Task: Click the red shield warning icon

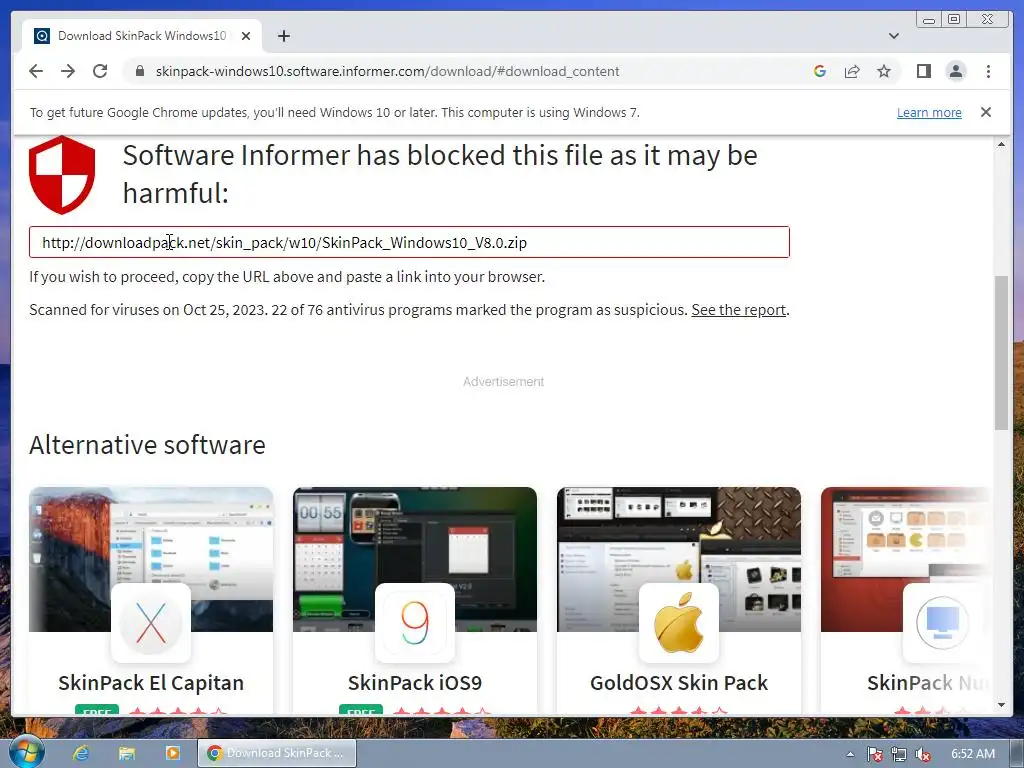Action: (x=62, y=175)
